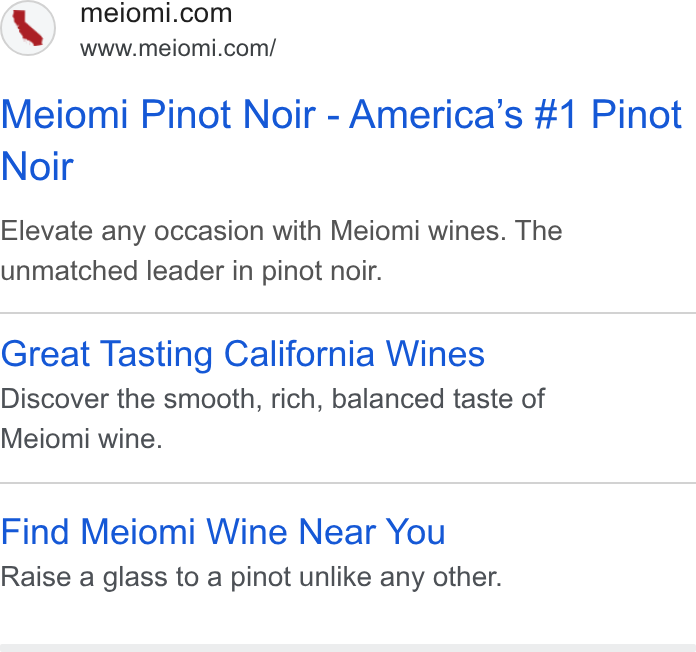Open the meiomi.com site name
The height and width of the screenshot is (652, 696).
point(156,13)
